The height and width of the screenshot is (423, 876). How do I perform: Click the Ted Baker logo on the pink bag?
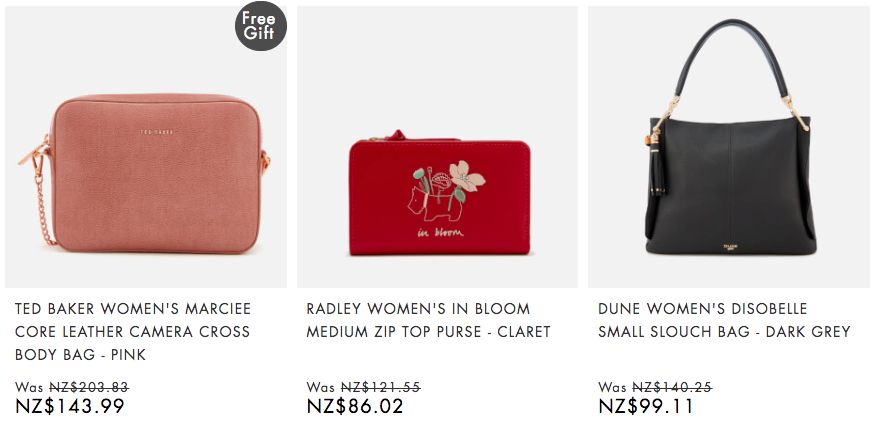(156, 132)
